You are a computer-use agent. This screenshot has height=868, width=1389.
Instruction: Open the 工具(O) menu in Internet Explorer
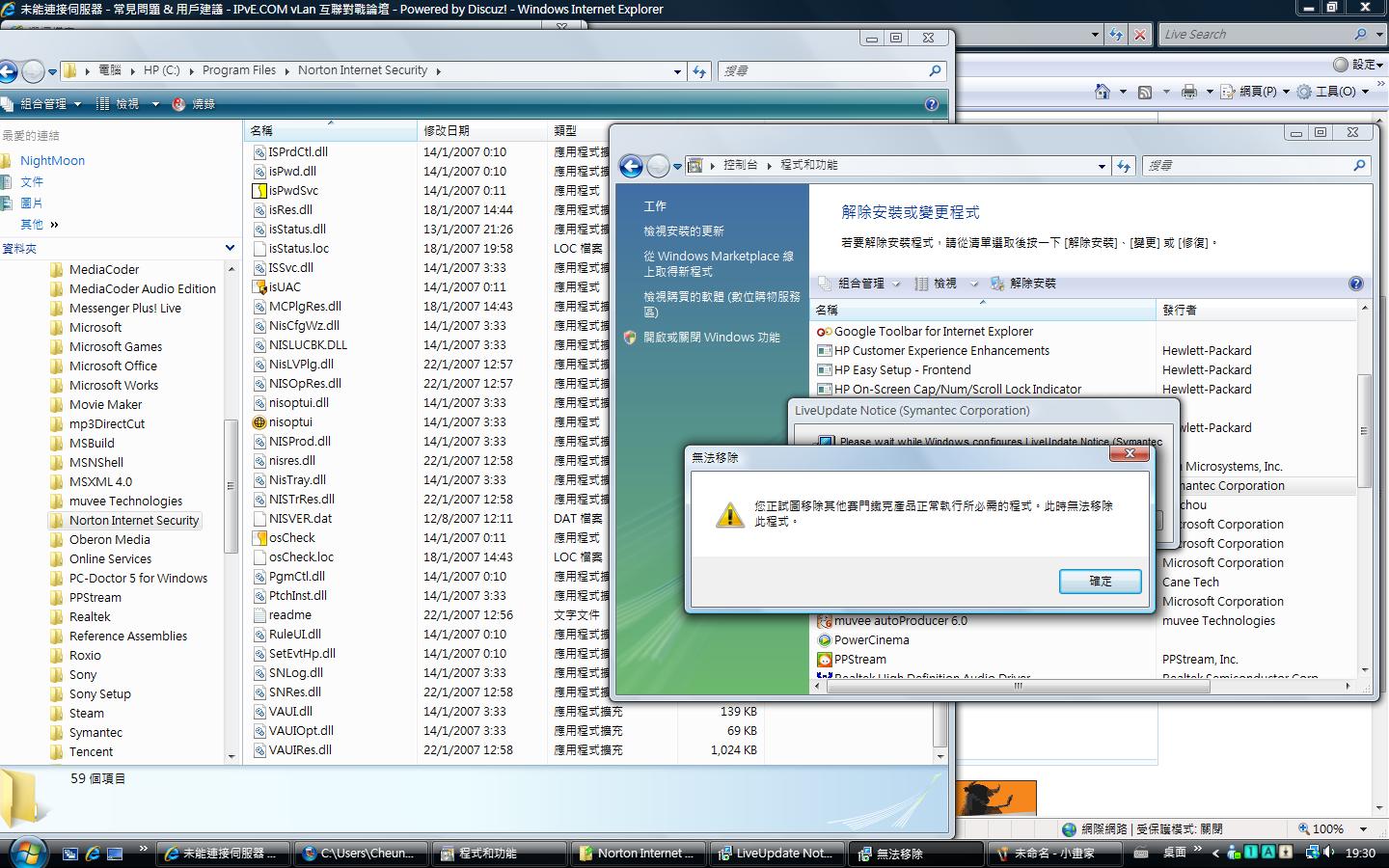coord(1337,91)
